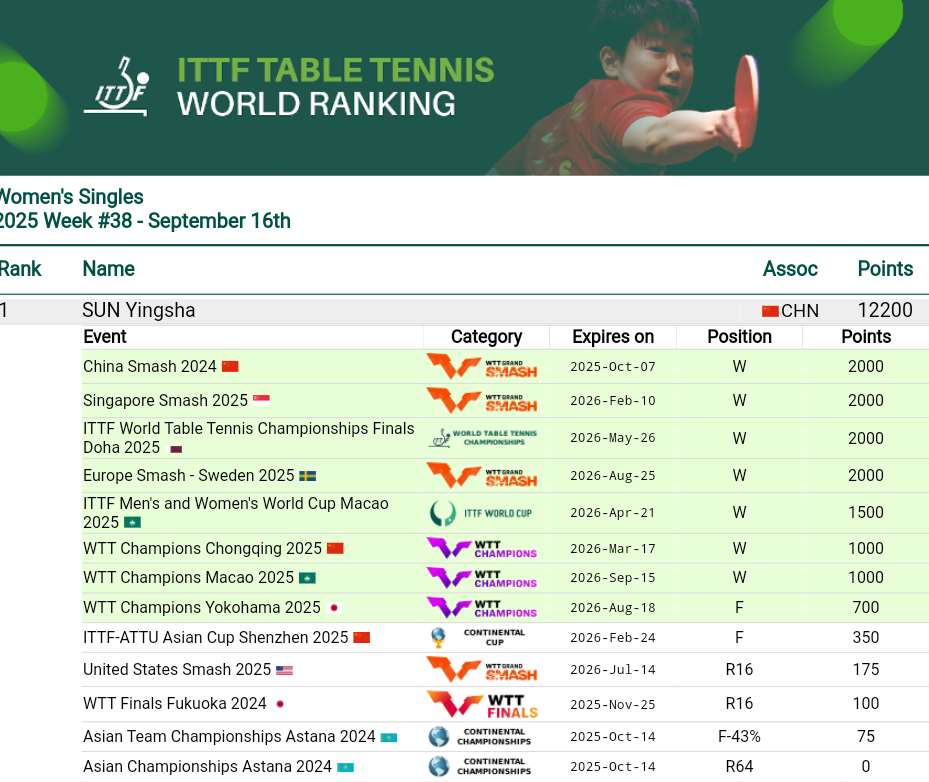Click Kazakhstan flag beside Asian Championships Astana 2024
This screenshot has height=782, width=929.
click(345, 767)
